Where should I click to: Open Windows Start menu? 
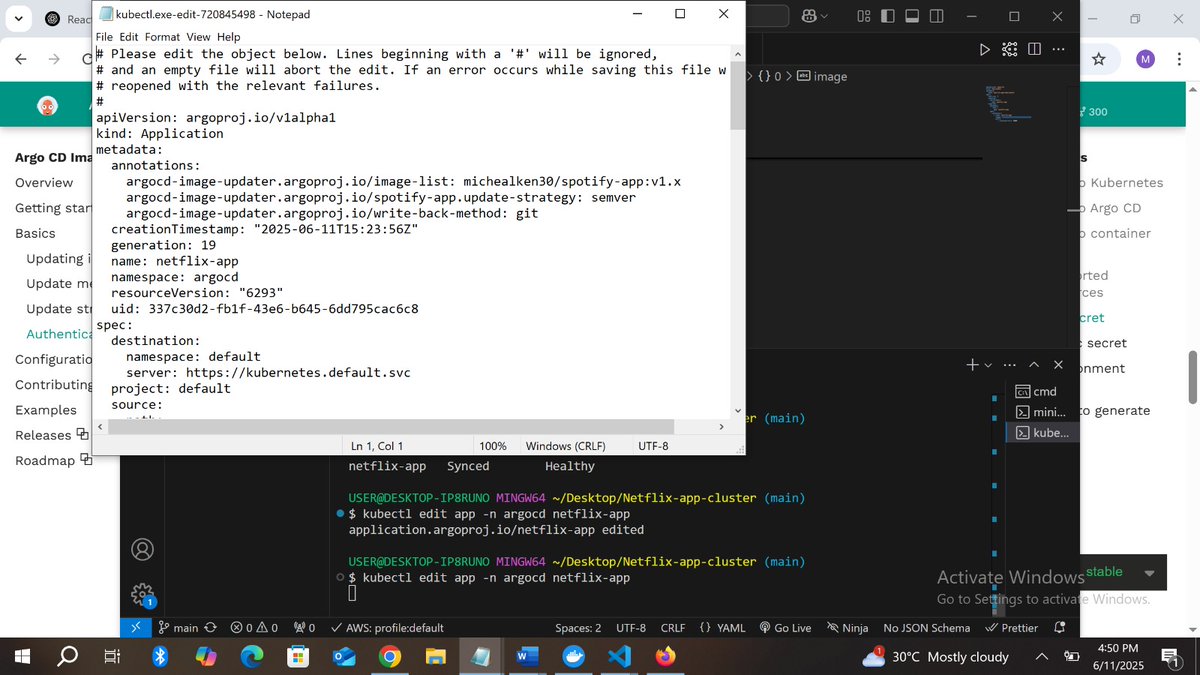pos(22,657)
